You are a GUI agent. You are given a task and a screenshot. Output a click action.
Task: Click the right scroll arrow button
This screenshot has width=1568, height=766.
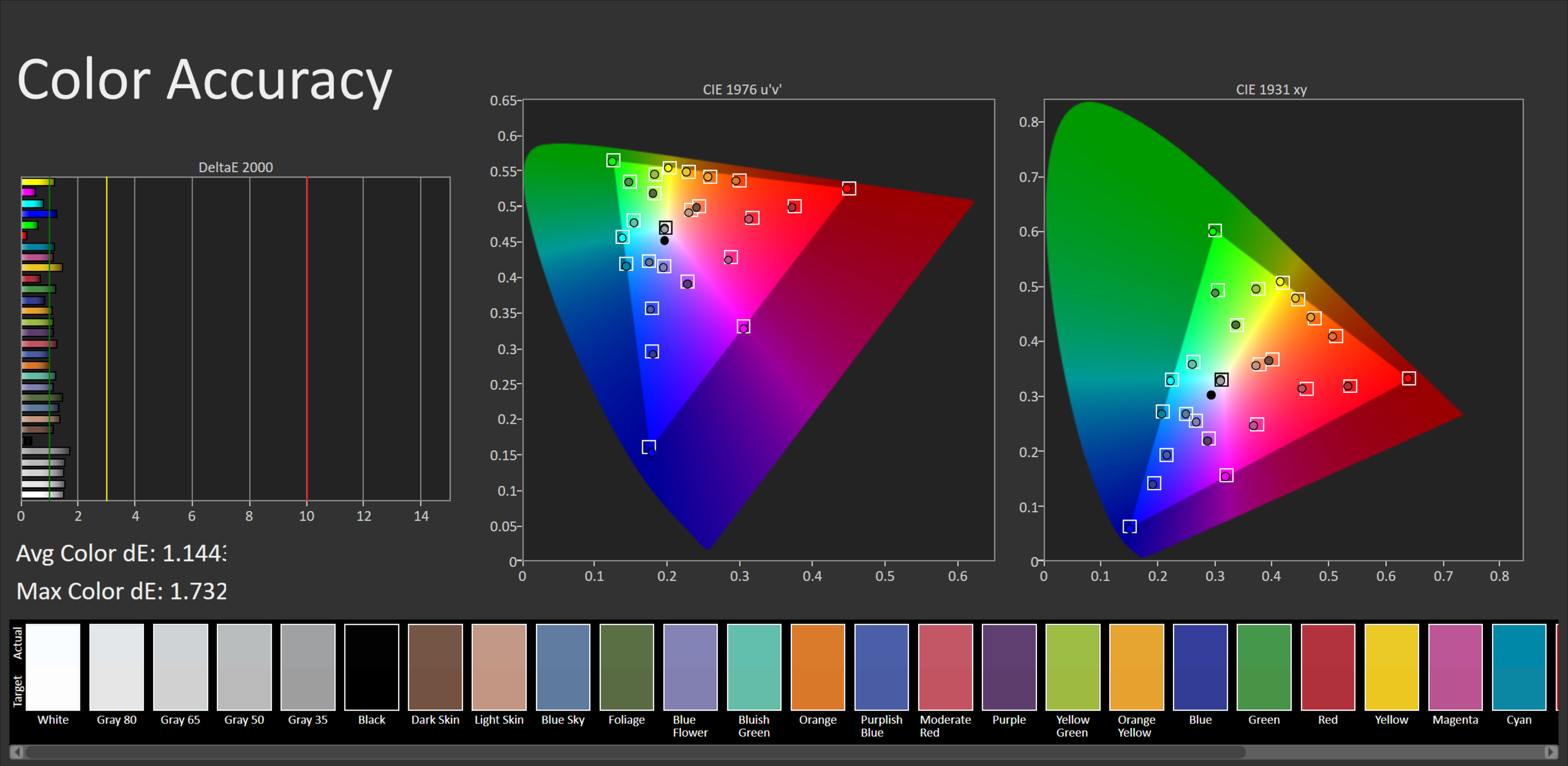pos(1551,752)
